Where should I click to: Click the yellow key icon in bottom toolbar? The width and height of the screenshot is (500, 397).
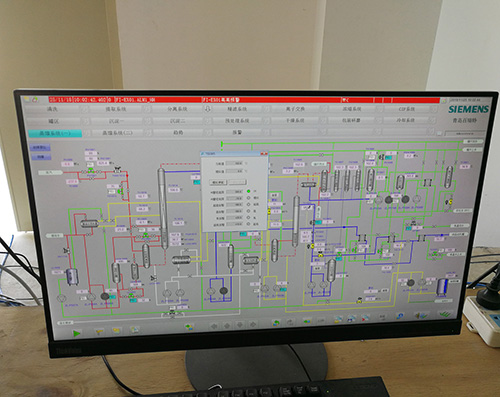[x=99, y=331]
